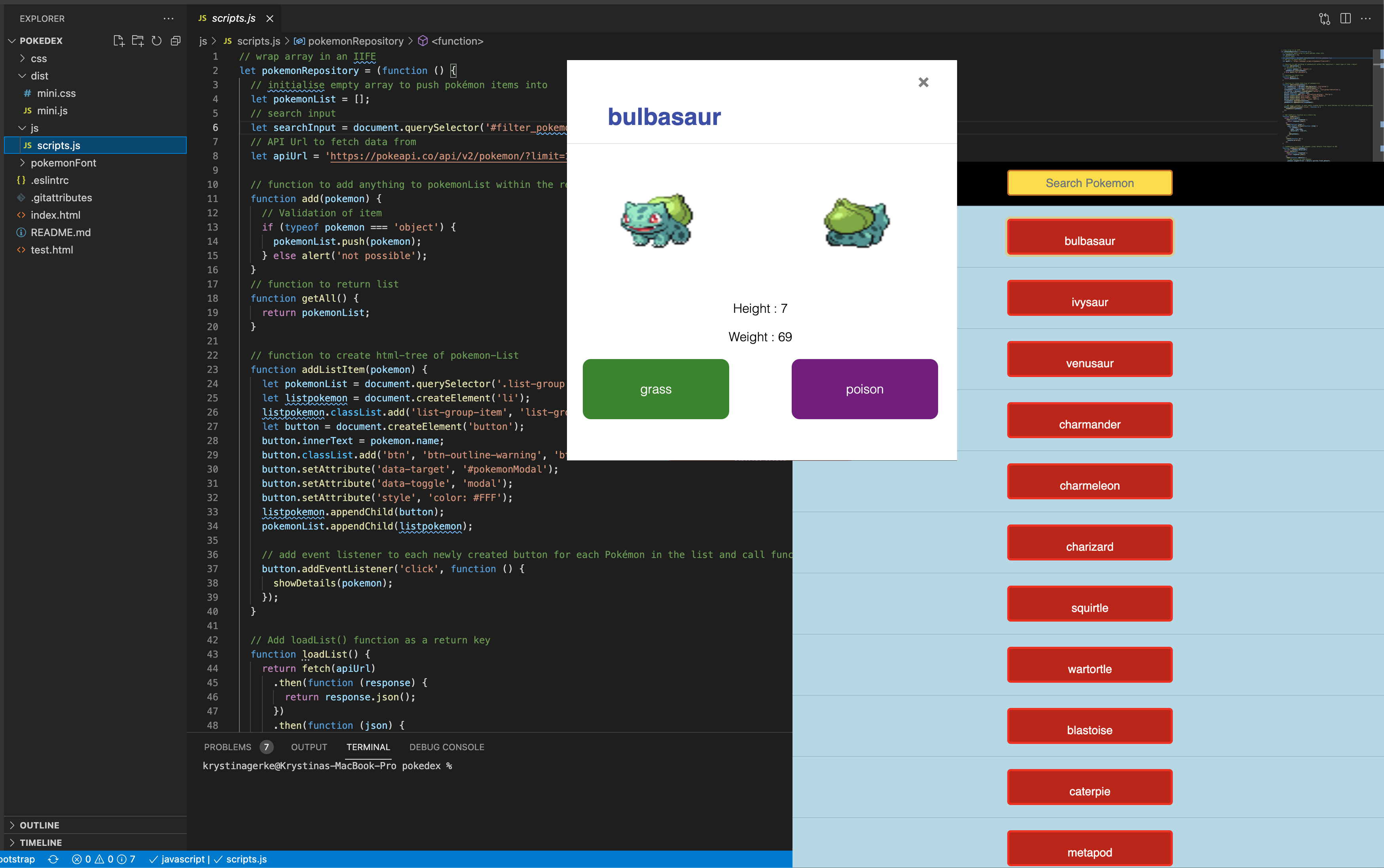Screen dimensions: 1384x868
Task: Click the purple poison type badge
Action: tap(864, 389)
